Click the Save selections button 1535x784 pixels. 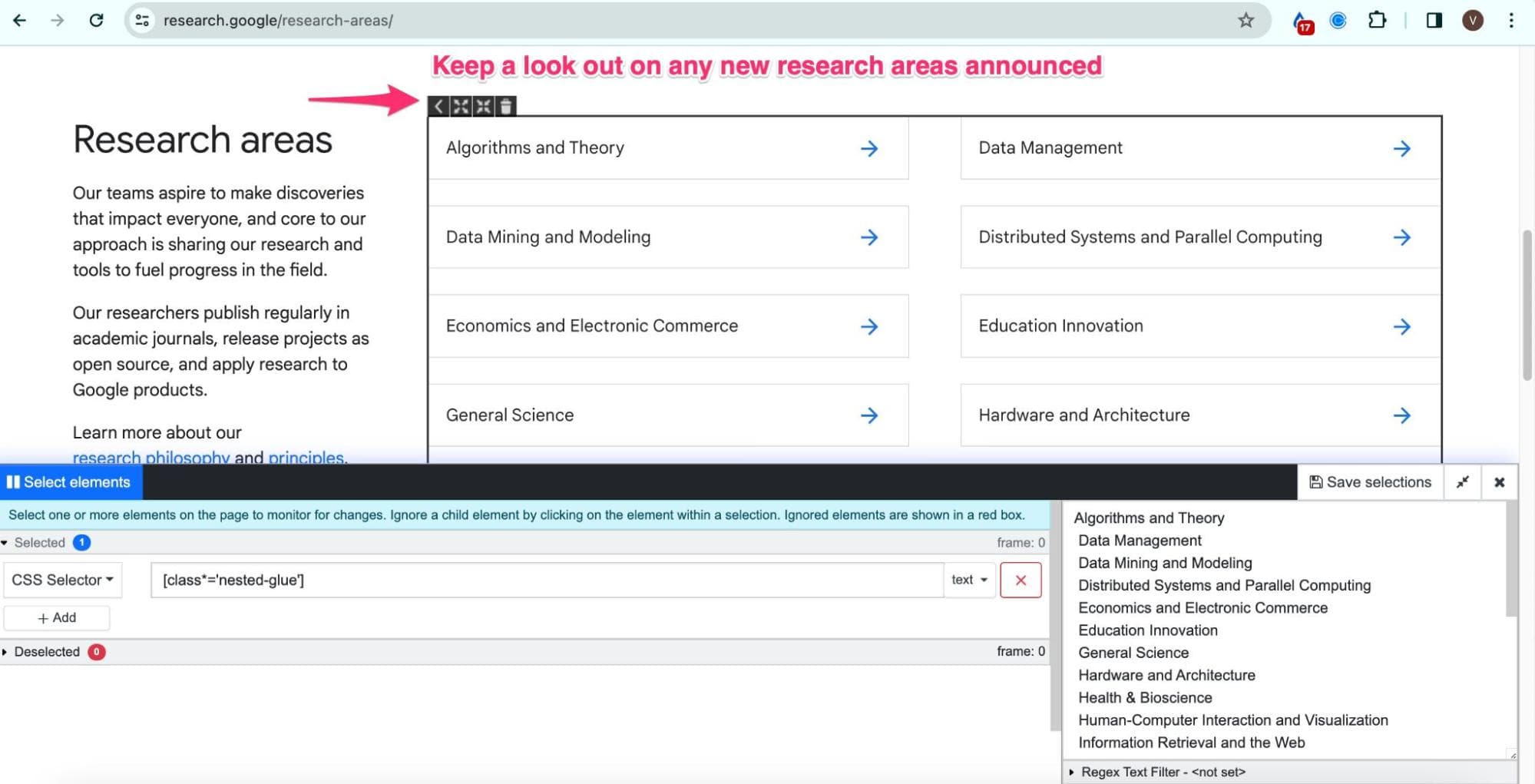[1370, 482]
